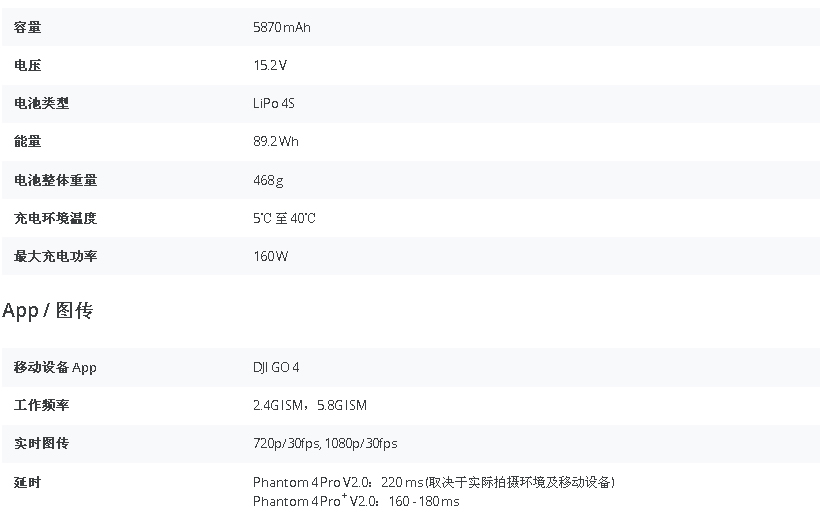Click the 电压 row label

(x=27, y=65)
